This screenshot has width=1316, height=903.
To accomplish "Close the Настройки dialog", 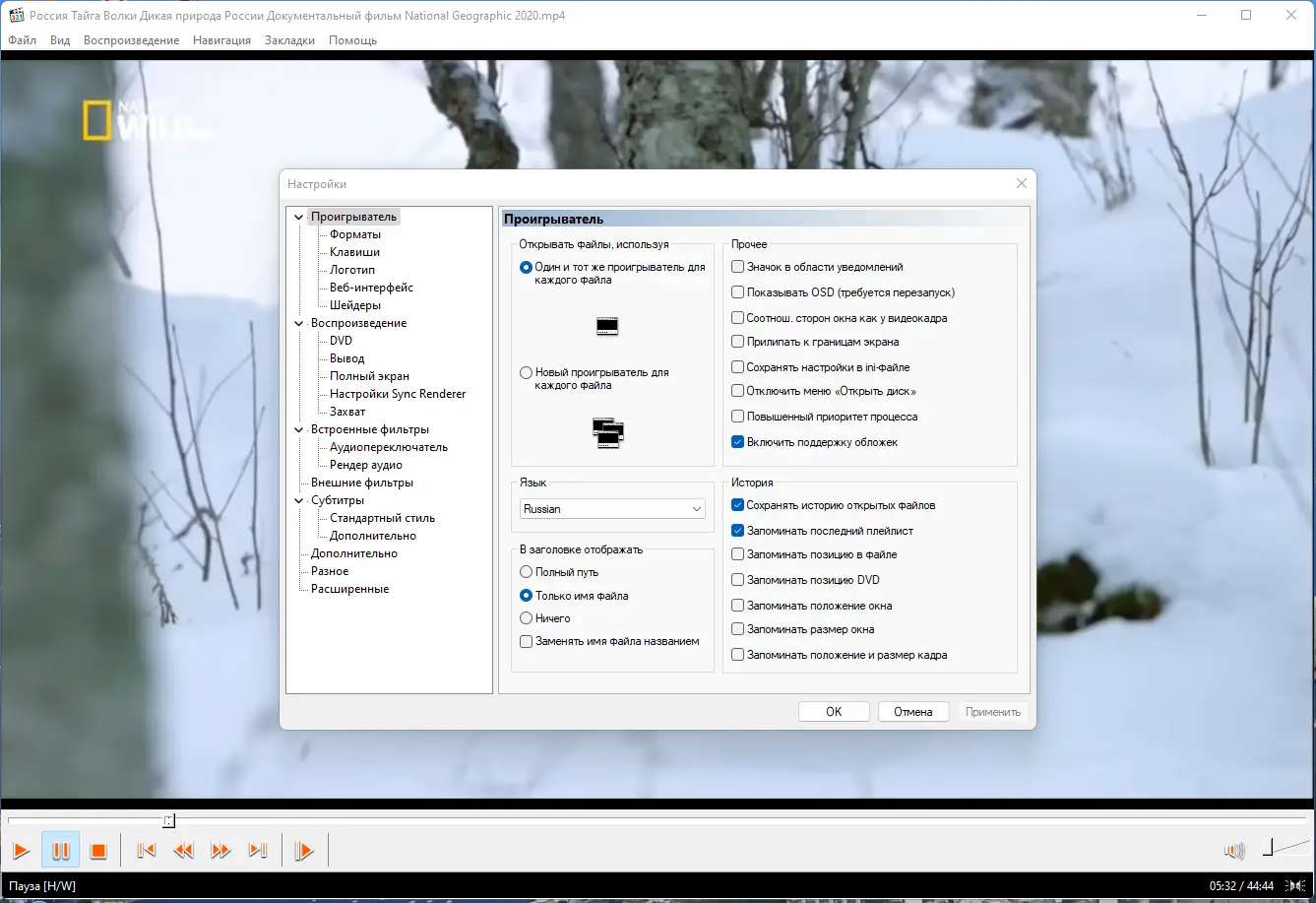I will pyautogui.click(x=1022, y=183).
